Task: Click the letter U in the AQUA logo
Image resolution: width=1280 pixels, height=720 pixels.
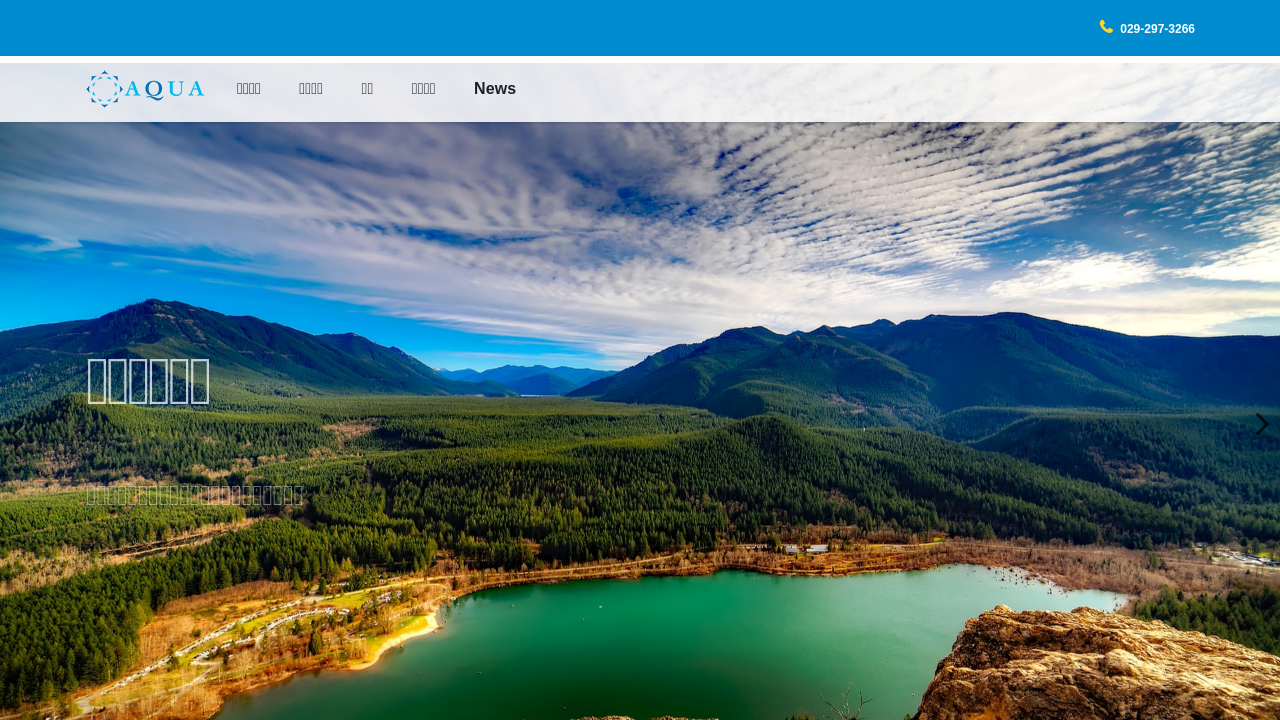Action: [x=174, y=90]
